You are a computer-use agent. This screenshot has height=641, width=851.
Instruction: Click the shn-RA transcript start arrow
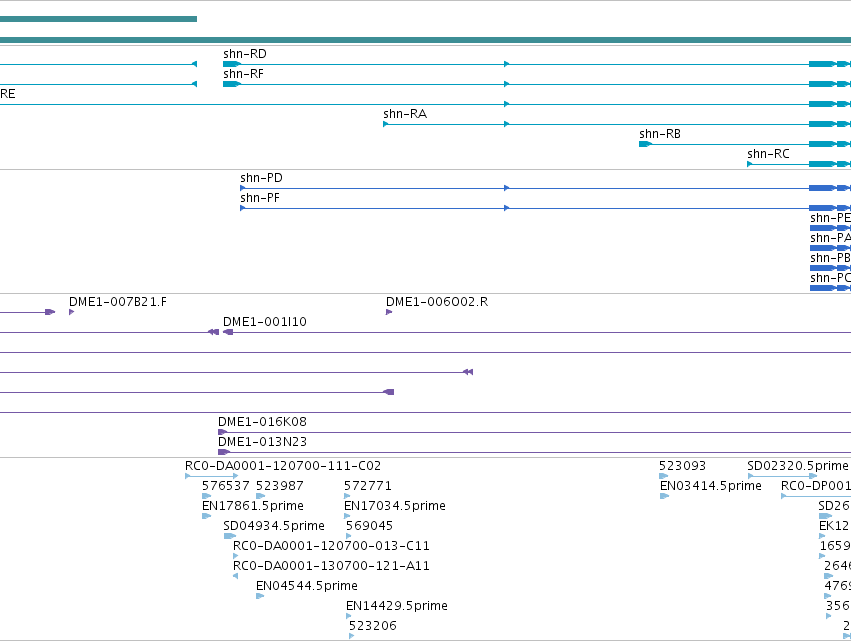click(386, 124)
